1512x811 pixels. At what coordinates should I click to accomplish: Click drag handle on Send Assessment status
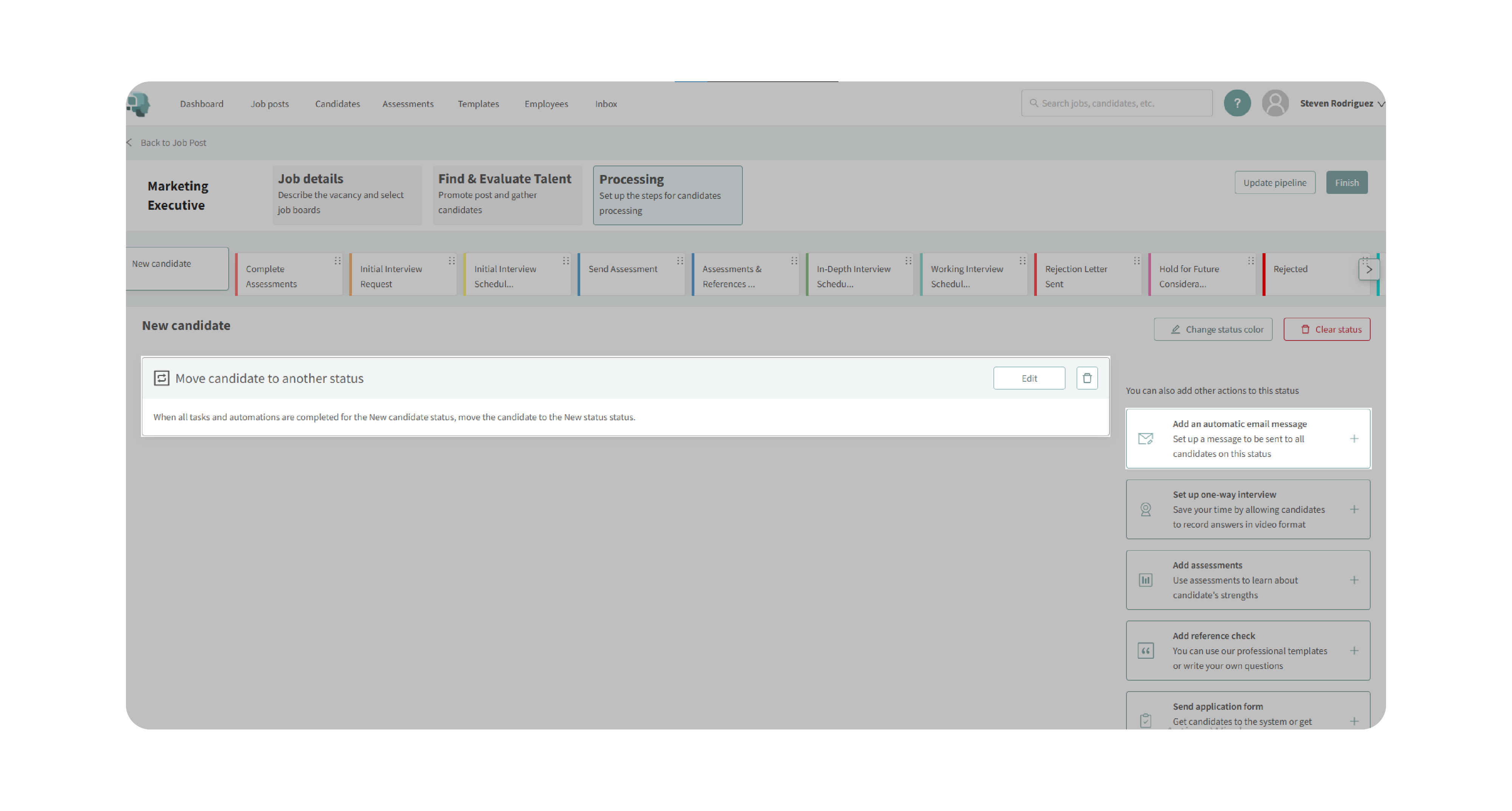680,261
